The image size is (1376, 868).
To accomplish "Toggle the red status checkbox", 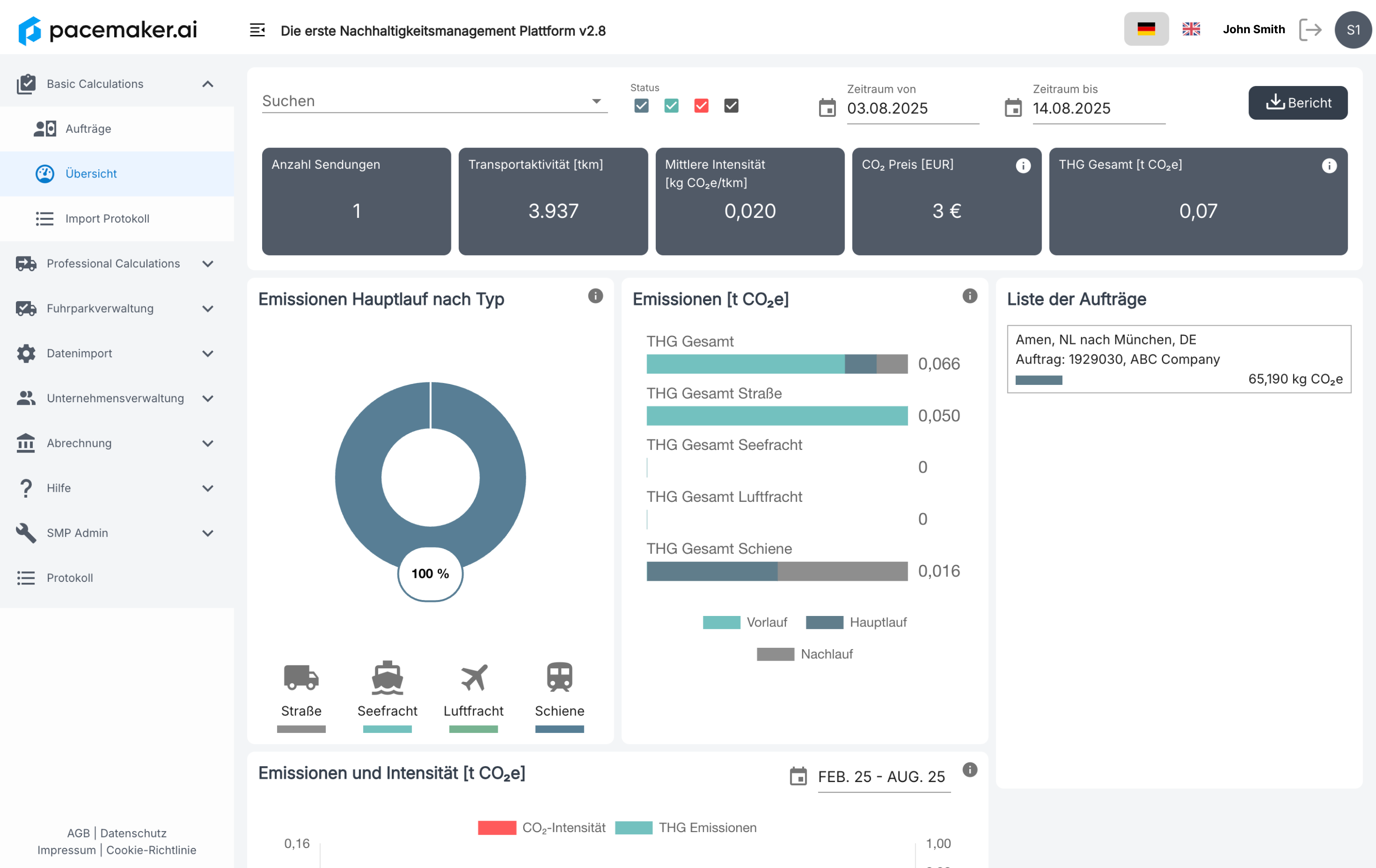I will (x=701, y=106).
